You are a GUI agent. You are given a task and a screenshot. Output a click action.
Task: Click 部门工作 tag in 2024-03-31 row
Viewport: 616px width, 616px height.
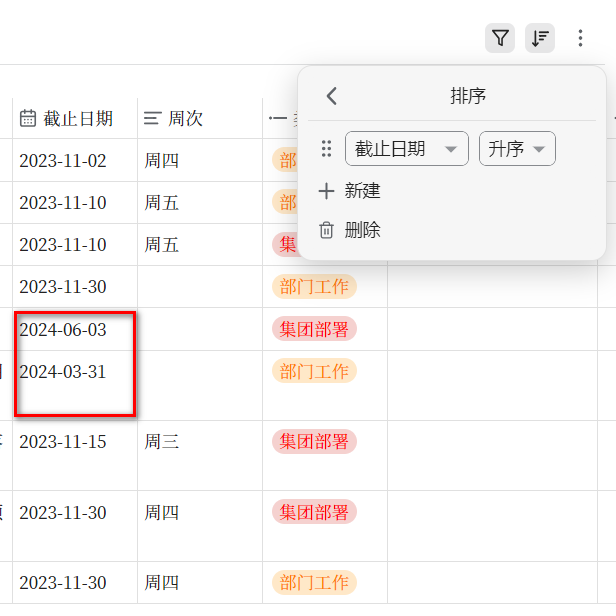point(314,371)
